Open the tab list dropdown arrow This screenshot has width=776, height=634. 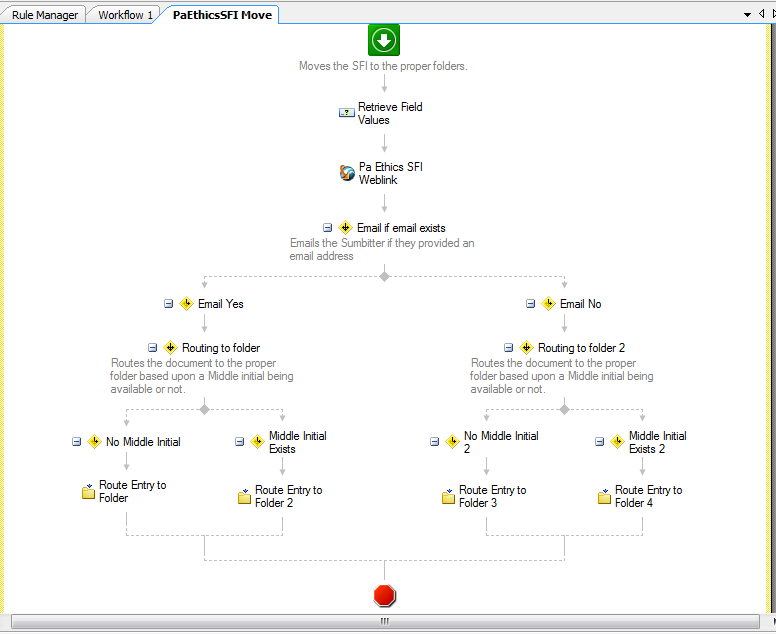[747, 15]
